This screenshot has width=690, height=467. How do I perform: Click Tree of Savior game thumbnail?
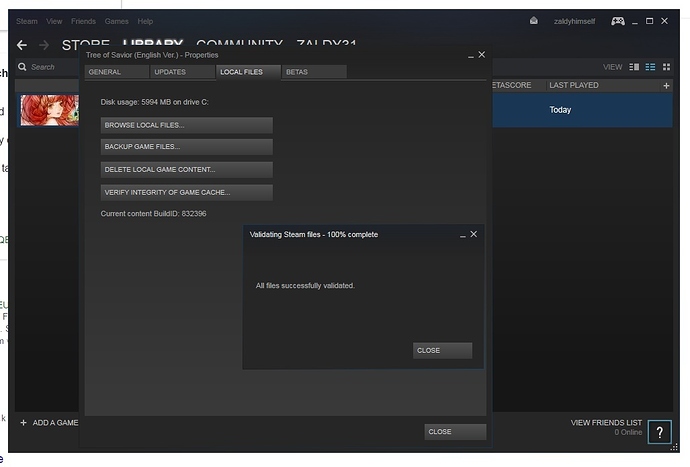[49, 110]
